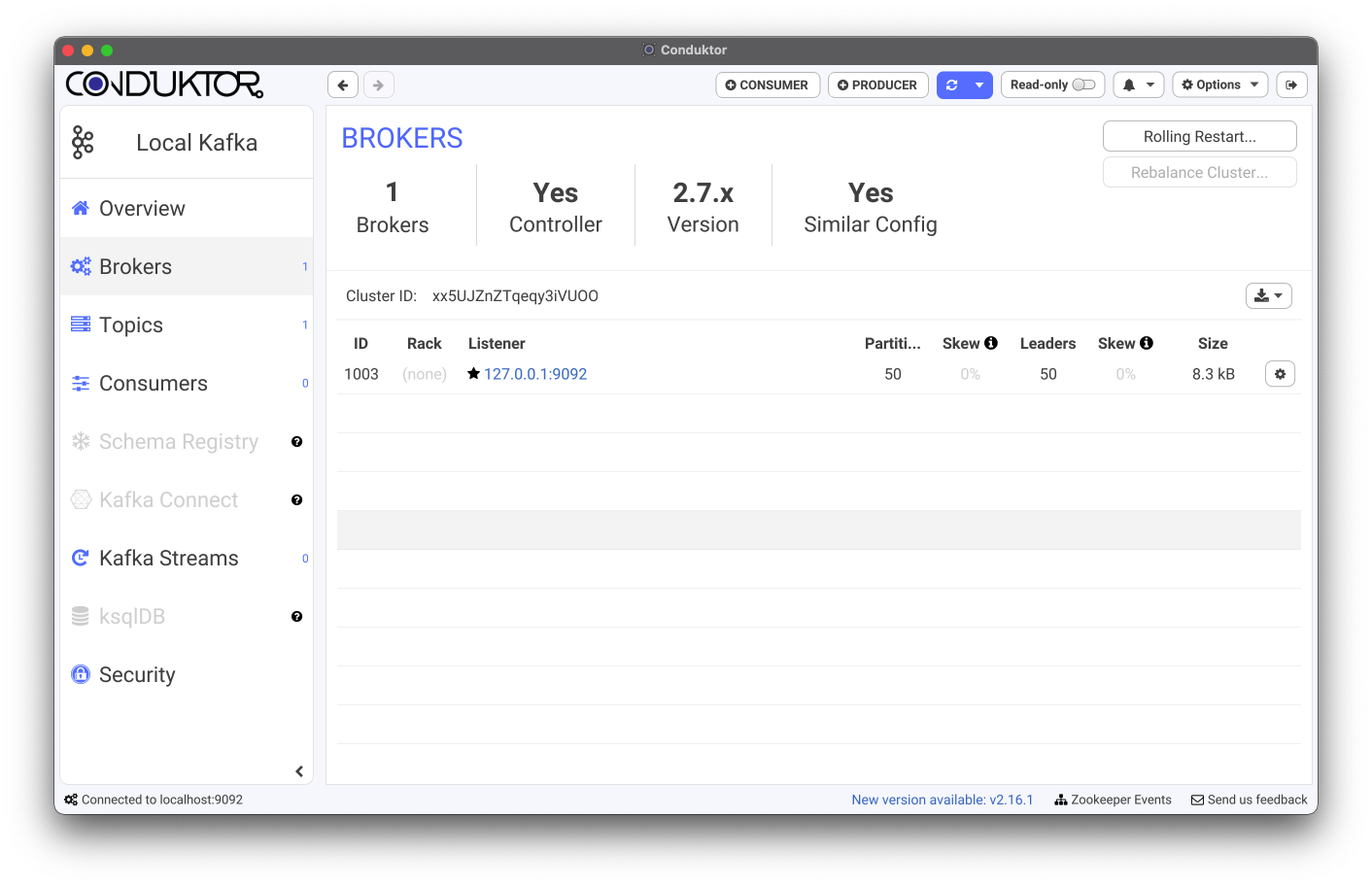
Task: Click the Topics list icon in sidebar
Action: pos(81,324)
